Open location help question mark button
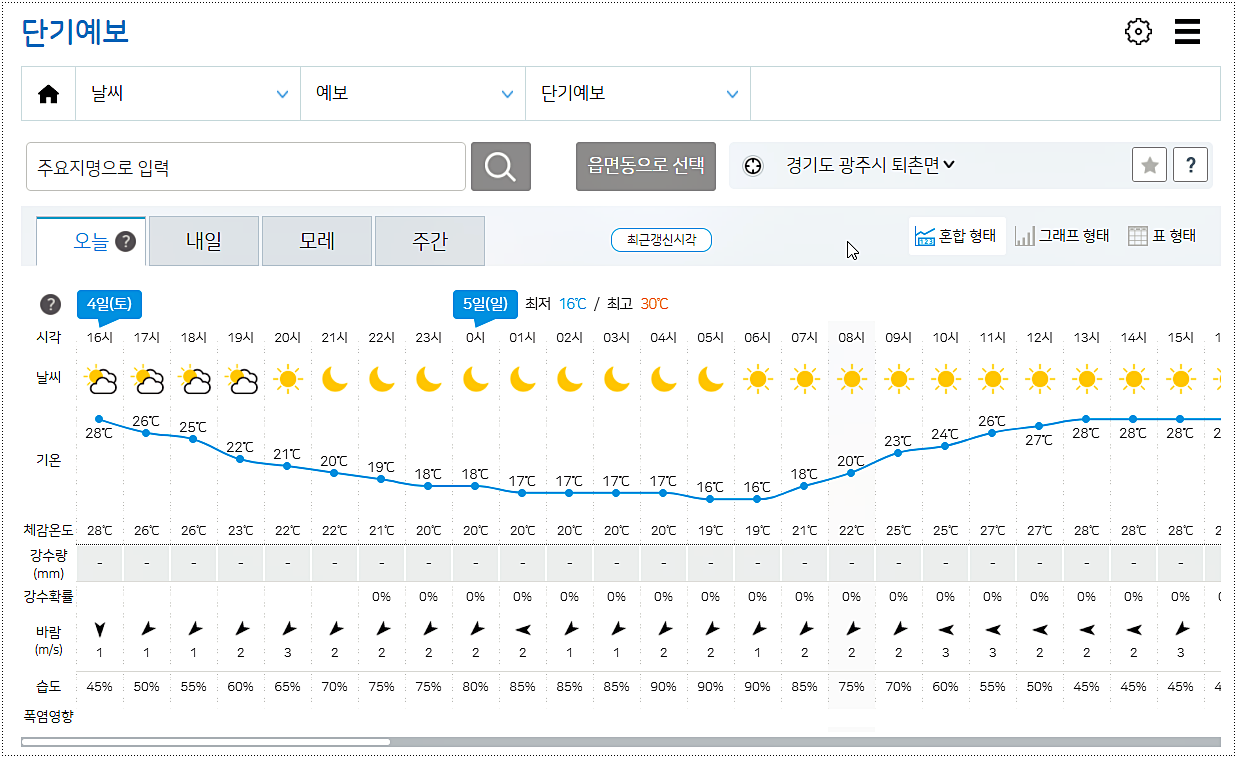The width and height of the screenshot is (1237, 758). point(1190,165)
